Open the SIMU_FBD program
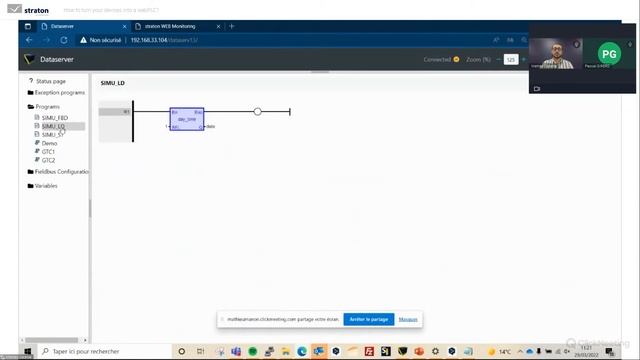 55,118
